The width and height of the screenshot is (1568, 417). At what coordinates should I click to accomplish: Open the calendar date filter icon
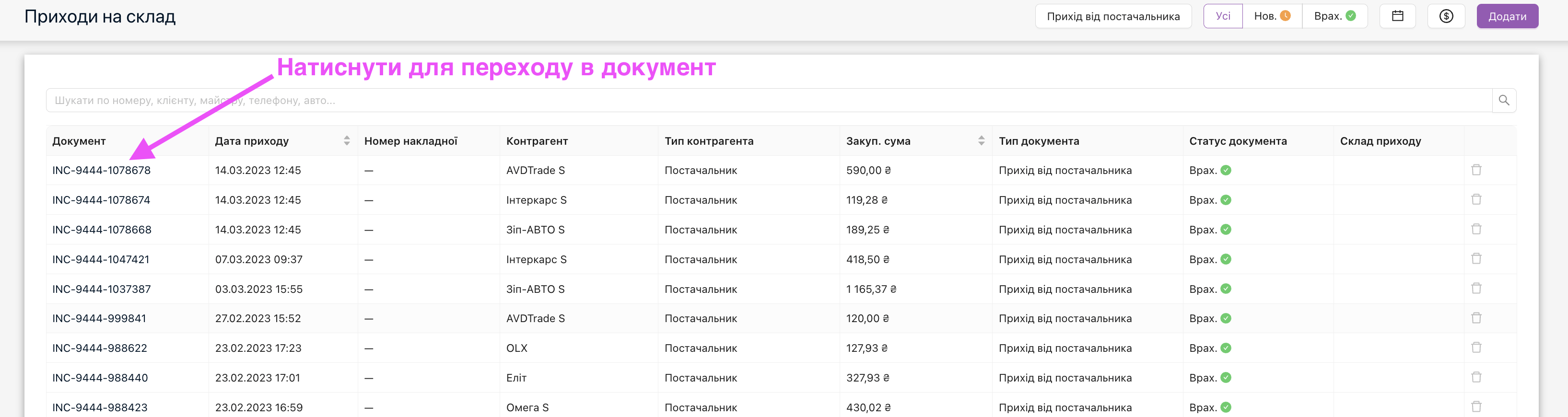1398,16
